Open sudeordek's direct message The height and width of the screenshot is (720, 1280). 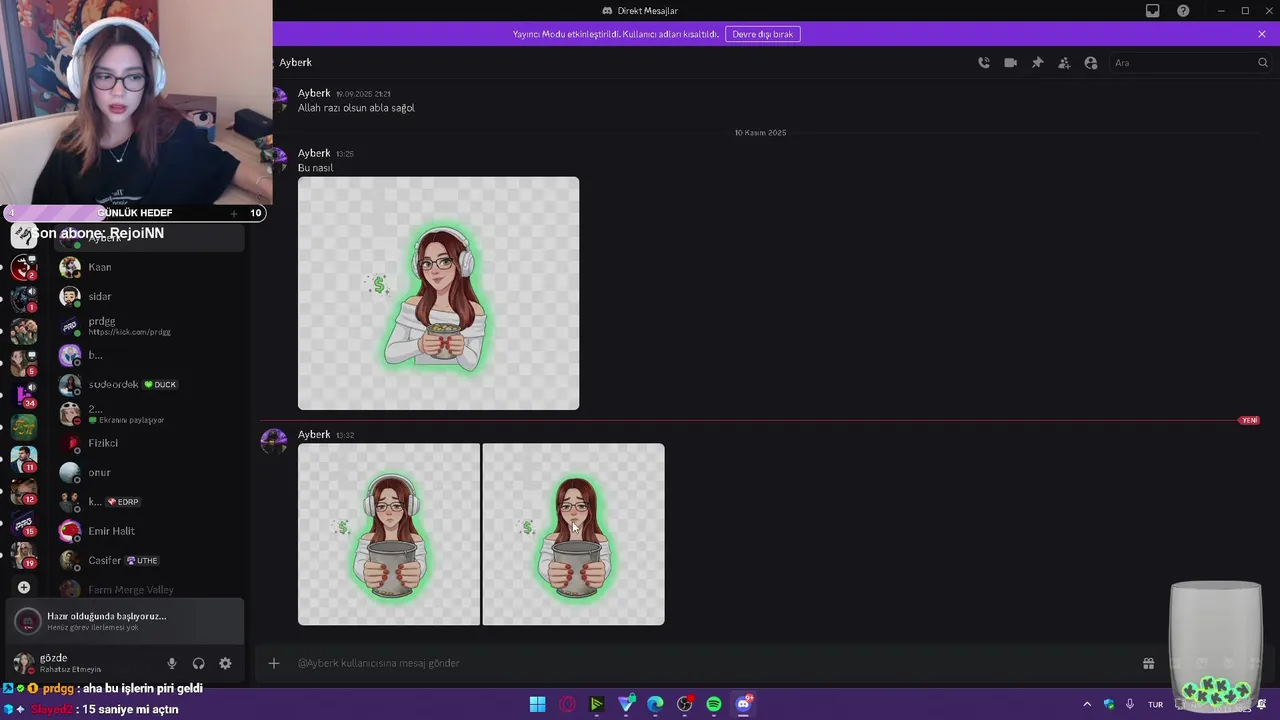tap(150, 384)
